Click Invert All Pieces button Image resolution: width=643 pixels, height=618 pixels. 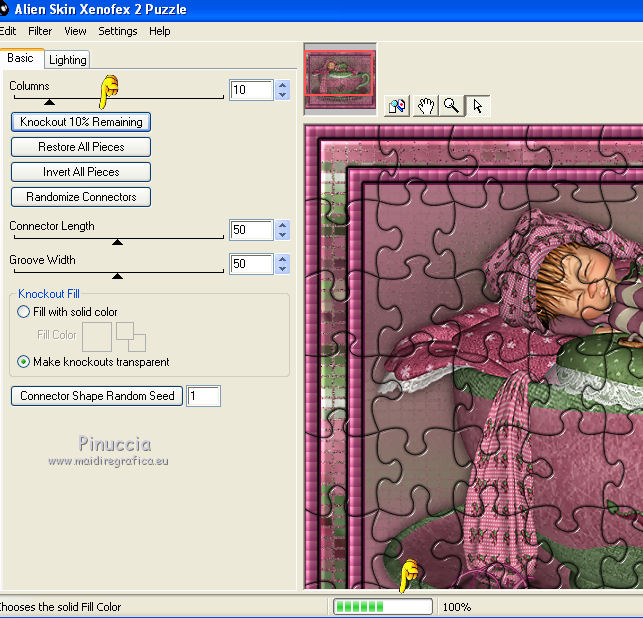[x=81, y=172]
